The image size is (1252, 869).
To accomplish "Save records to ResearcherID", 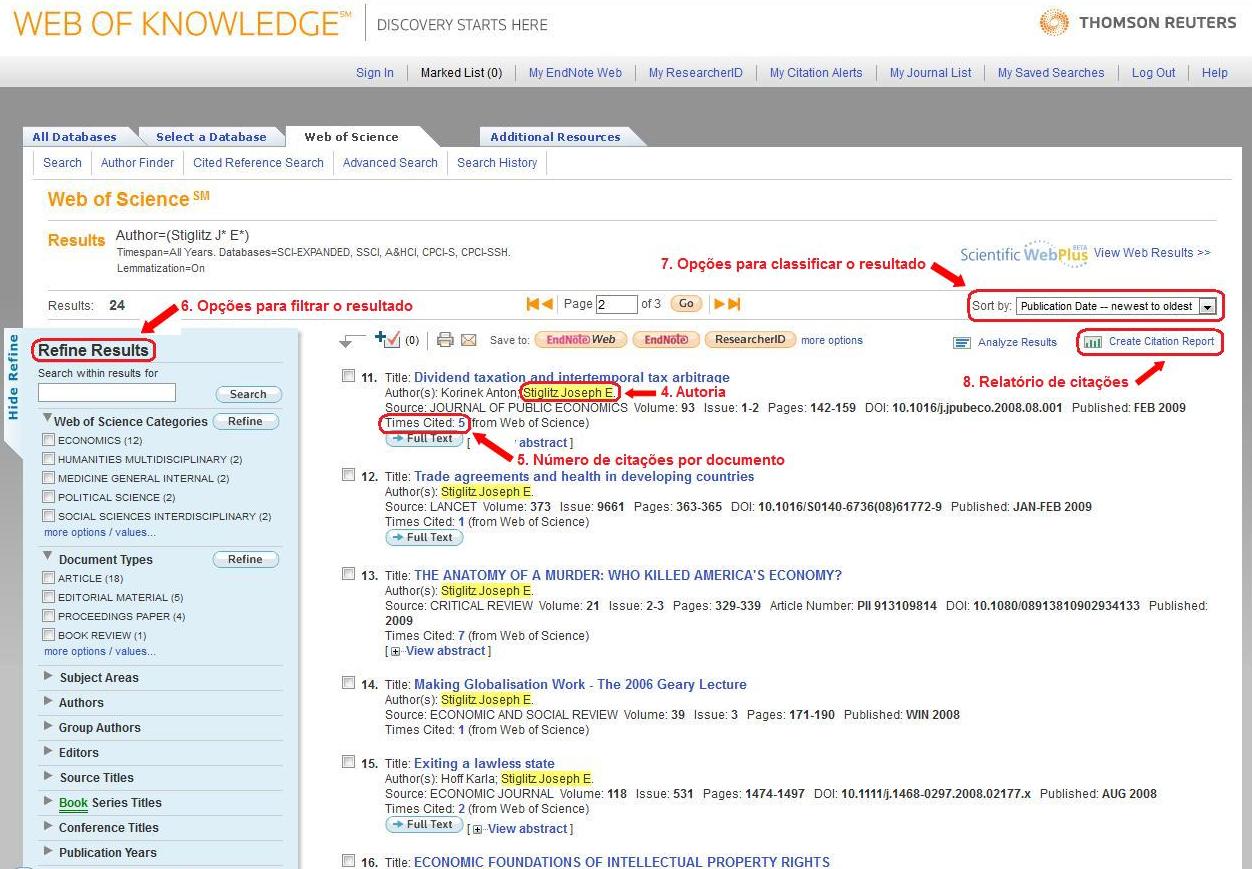I will coord(750,340).
